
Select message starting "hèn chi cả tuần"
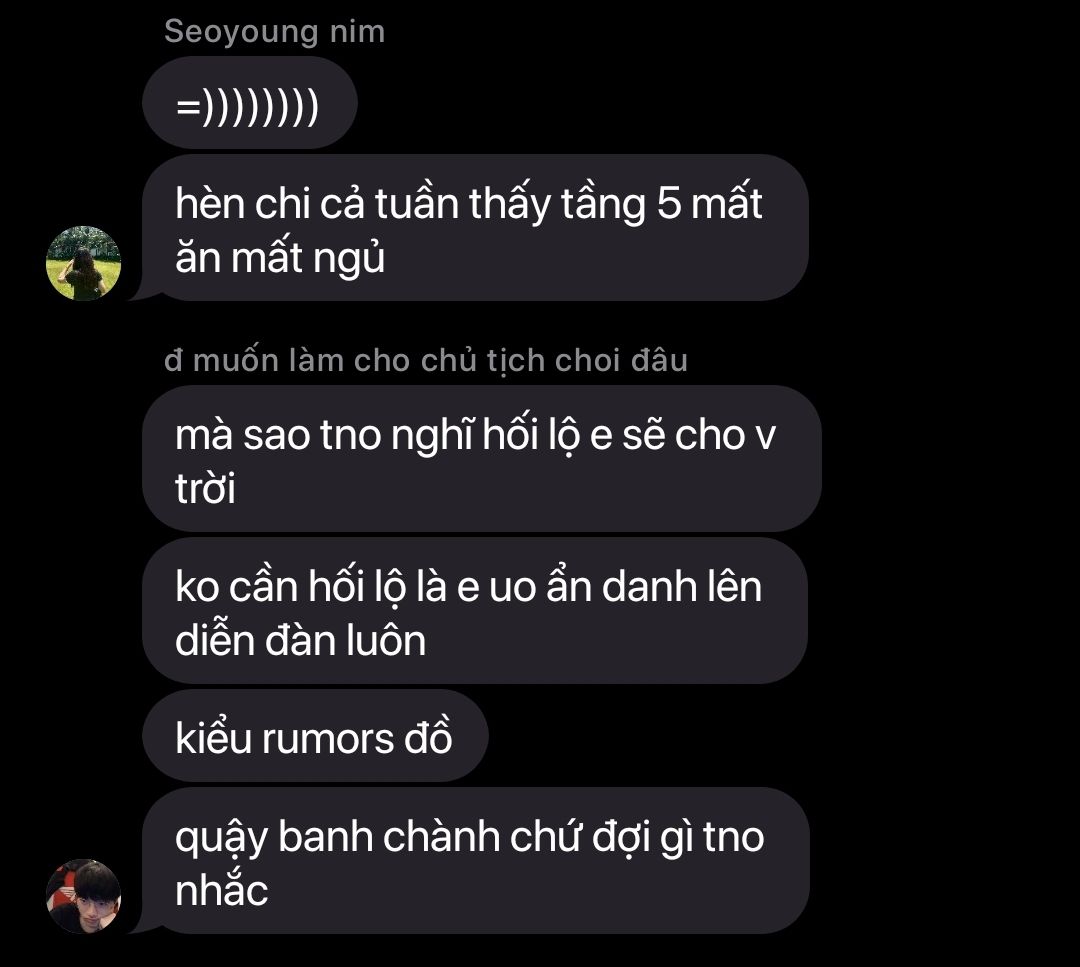(475, 228)
